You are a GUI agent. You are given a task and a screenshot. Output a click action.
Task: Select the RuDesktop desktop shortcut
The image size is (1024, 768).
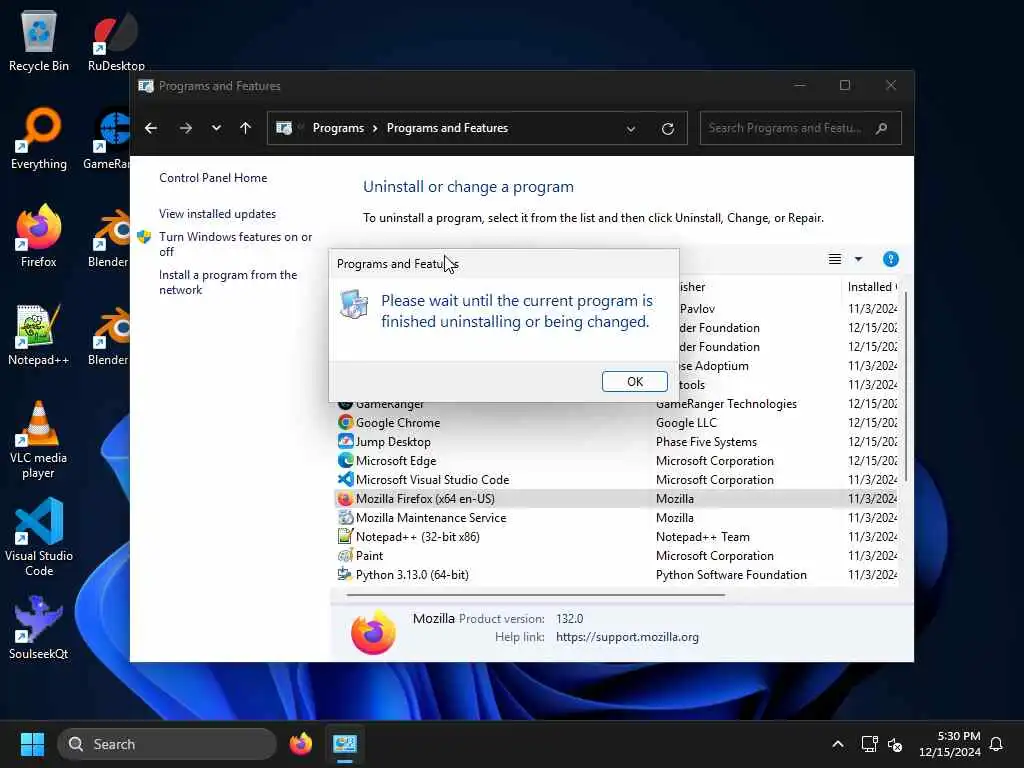(116, 40)
